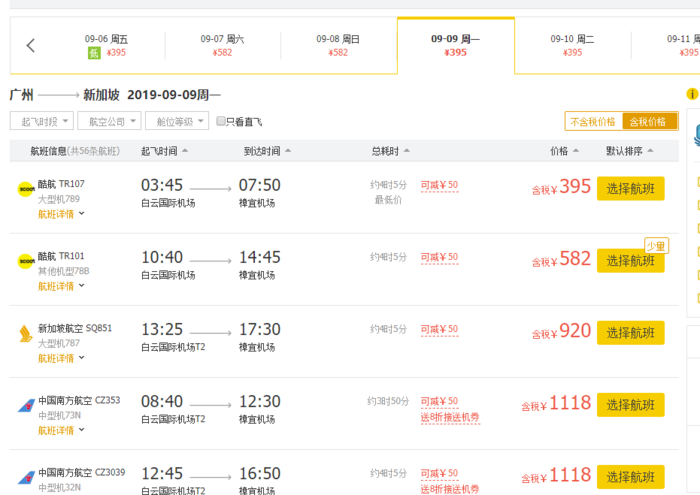Sort by arrival time arrow icon
The width and height of the screenshot is (700, 495).
(x=285, y=151)
